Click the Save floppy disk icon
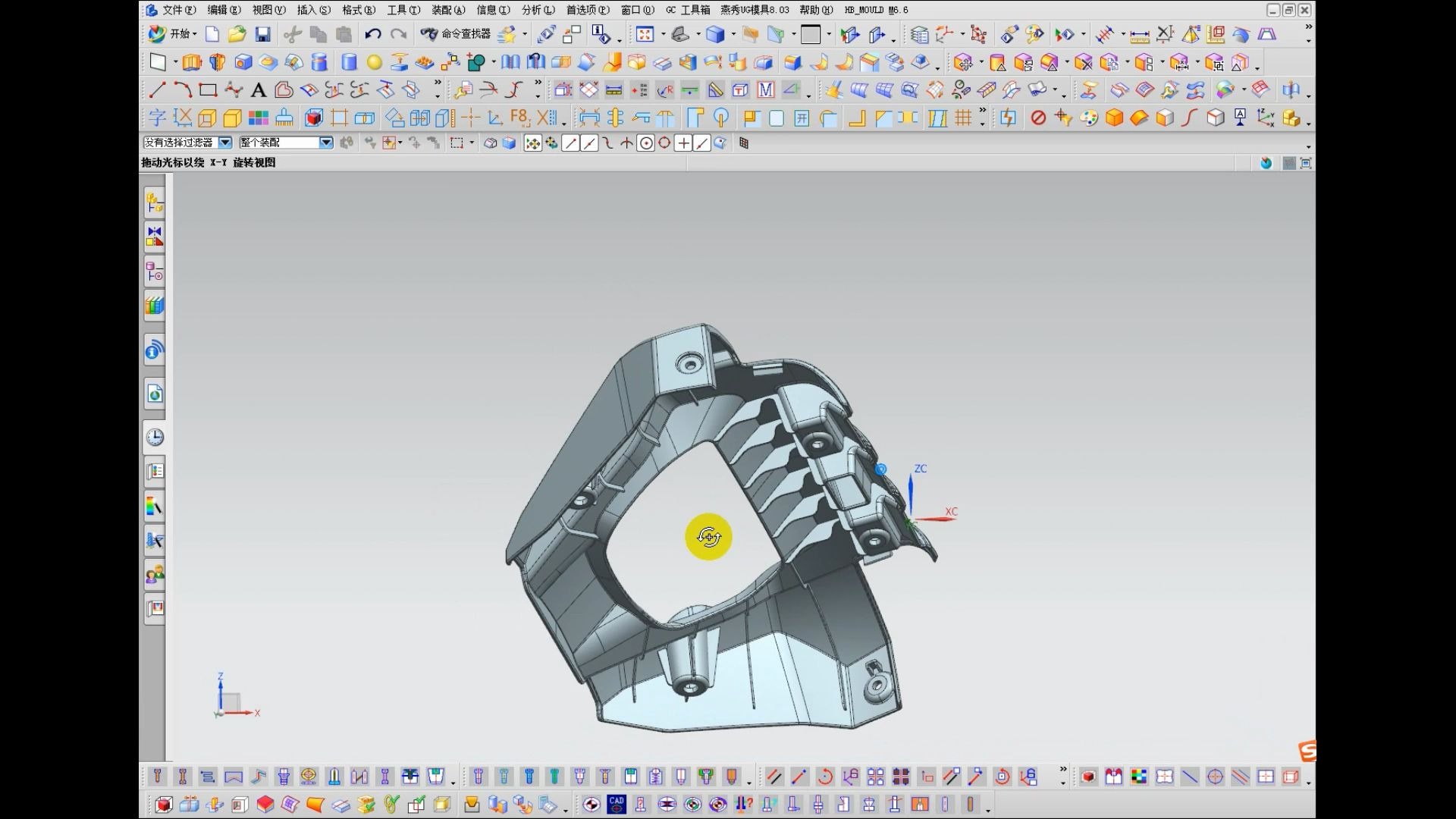This screenshot has height=819, width=1456. pos(262,34)
